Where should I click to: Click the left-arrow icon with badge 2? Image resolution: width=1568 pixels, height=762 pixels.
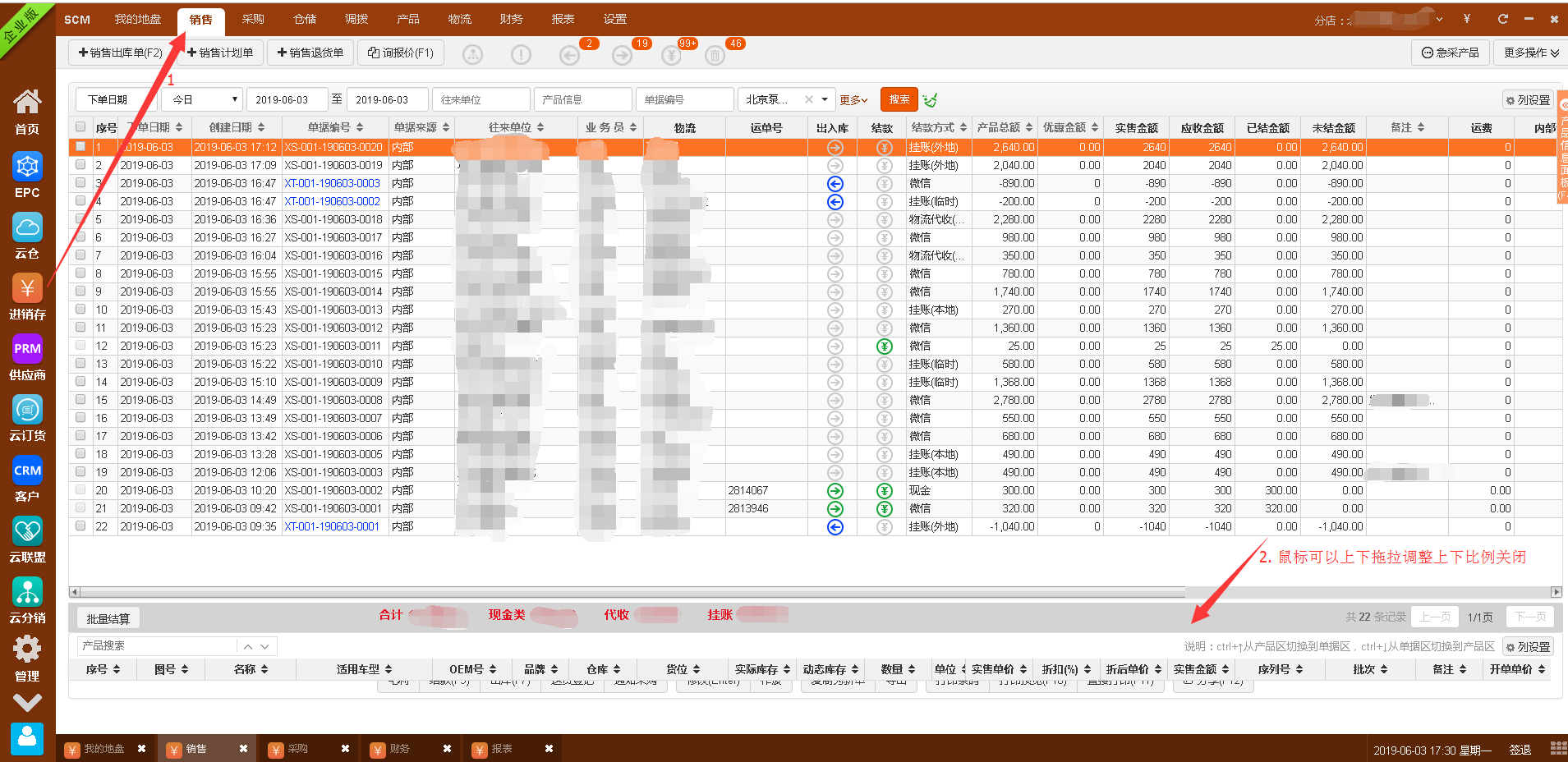point(569,55)
